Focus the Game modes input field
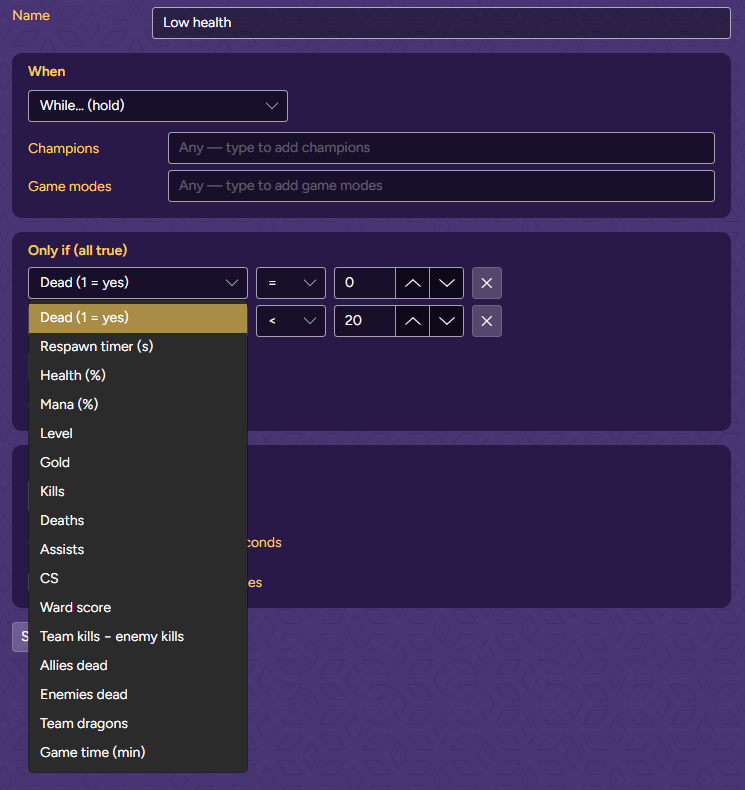The width and height of the screenshot is (745, 790). [x=441, y=186]
